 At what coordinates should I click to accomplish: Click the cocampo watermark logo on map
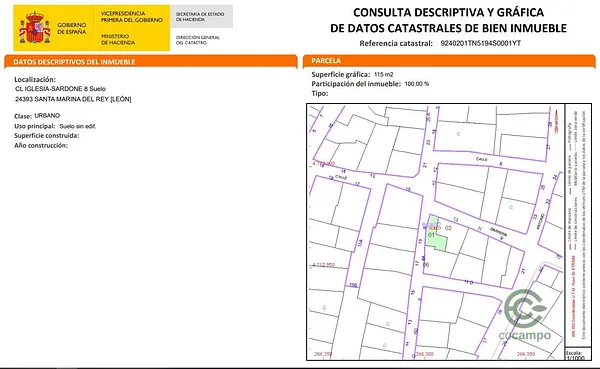(525, 315)
